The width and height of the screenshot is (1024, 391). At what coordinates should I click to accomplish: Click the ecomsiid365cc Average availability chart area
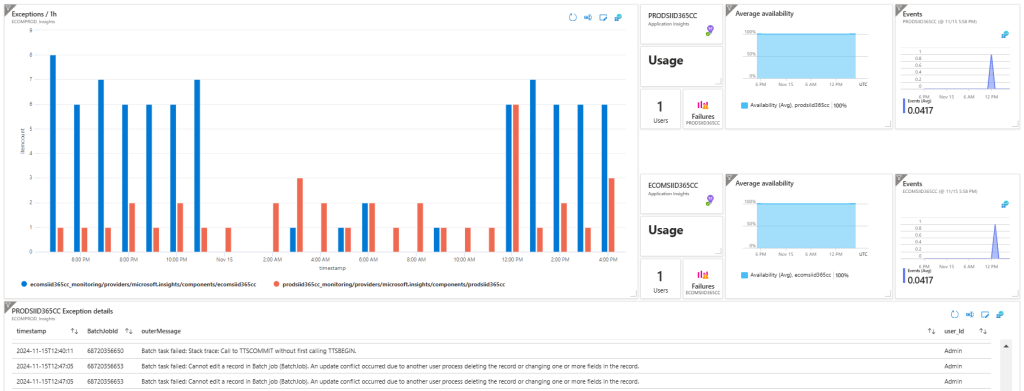click(x=806, y=226)
